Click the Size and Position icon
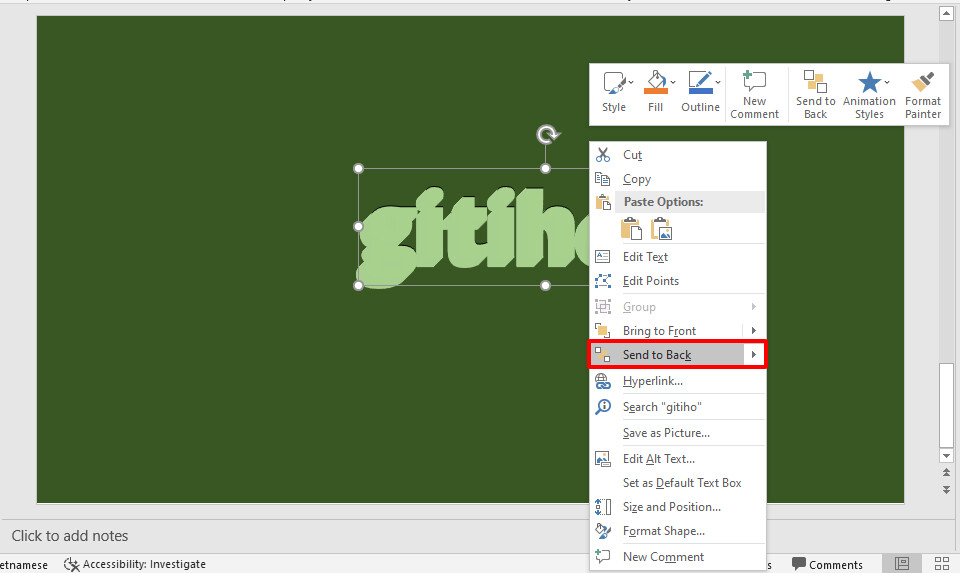Image resolution: width=960 pixels, height=573 pixels. tap(603, 507)
